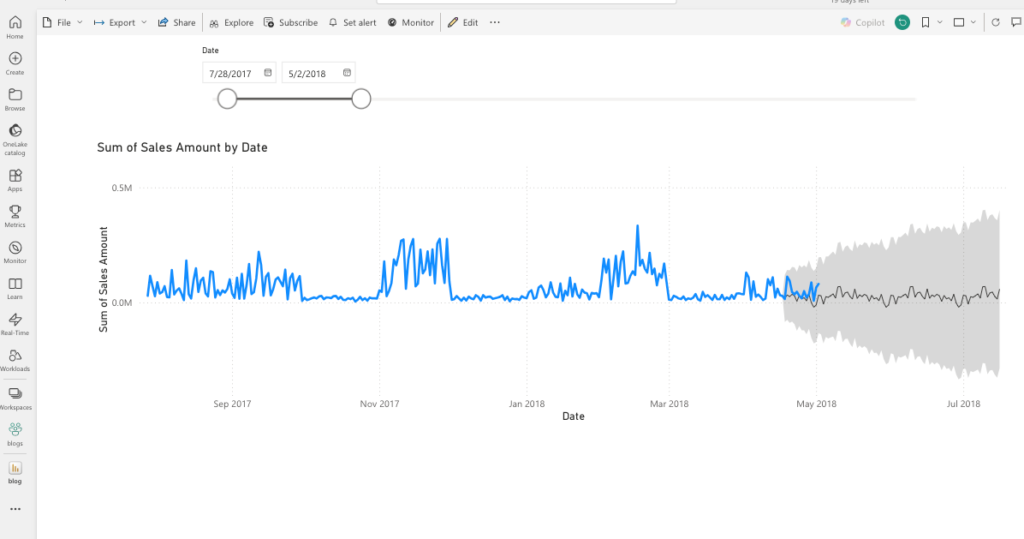Click the Mar 2018 axis label
Screen dimensions: 1024x539
669,404
